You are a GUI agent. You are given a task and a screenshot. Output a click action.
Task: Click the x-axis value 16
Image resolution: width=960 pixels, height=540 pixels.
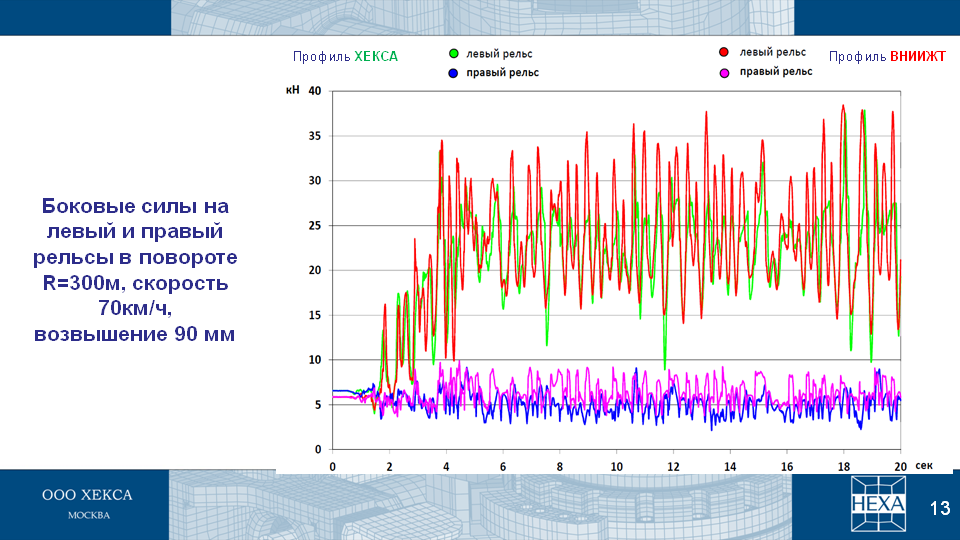click(787, 467)
